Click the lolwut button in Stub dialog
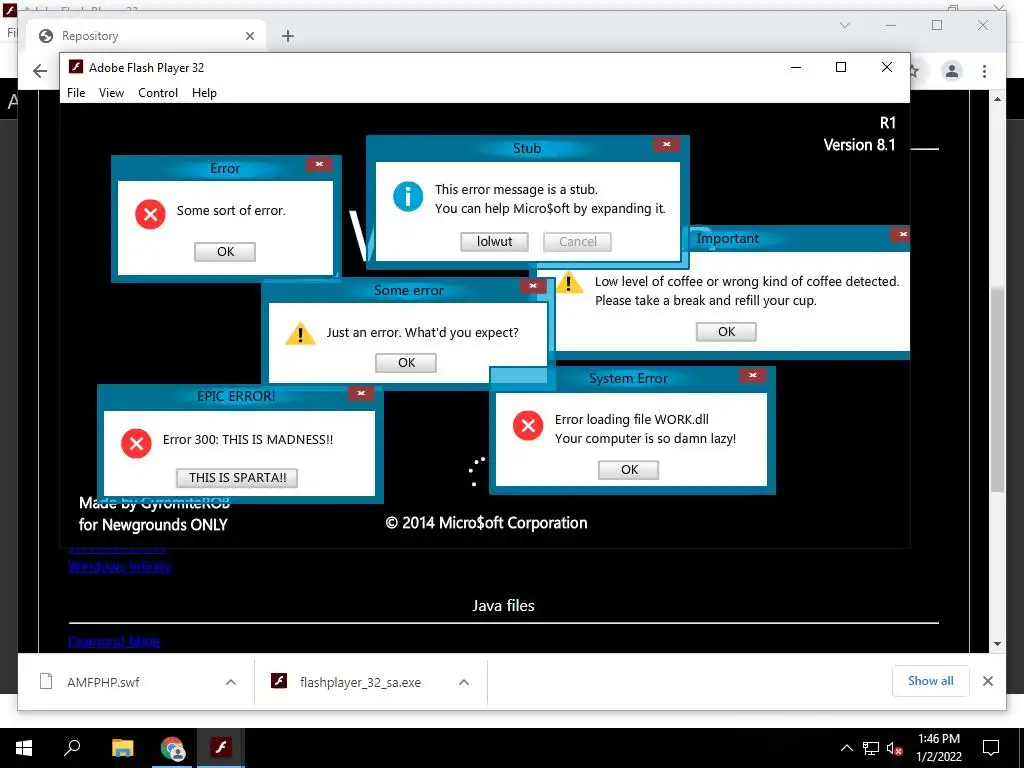 [494, 242]
